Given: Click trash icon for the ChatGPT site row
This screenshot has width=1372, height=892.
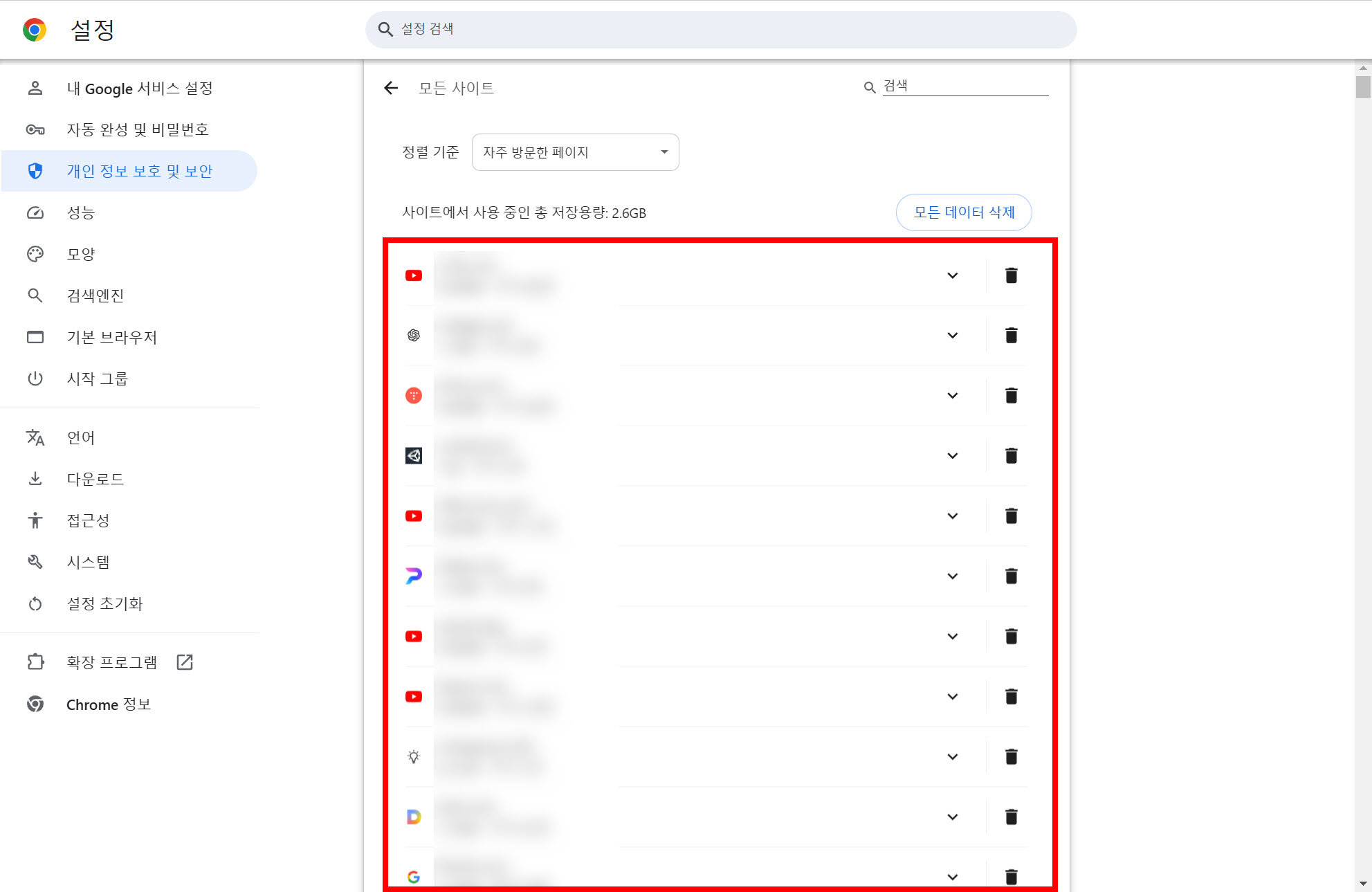Looking at the screenshot, I should click(x=1011, y=336).
